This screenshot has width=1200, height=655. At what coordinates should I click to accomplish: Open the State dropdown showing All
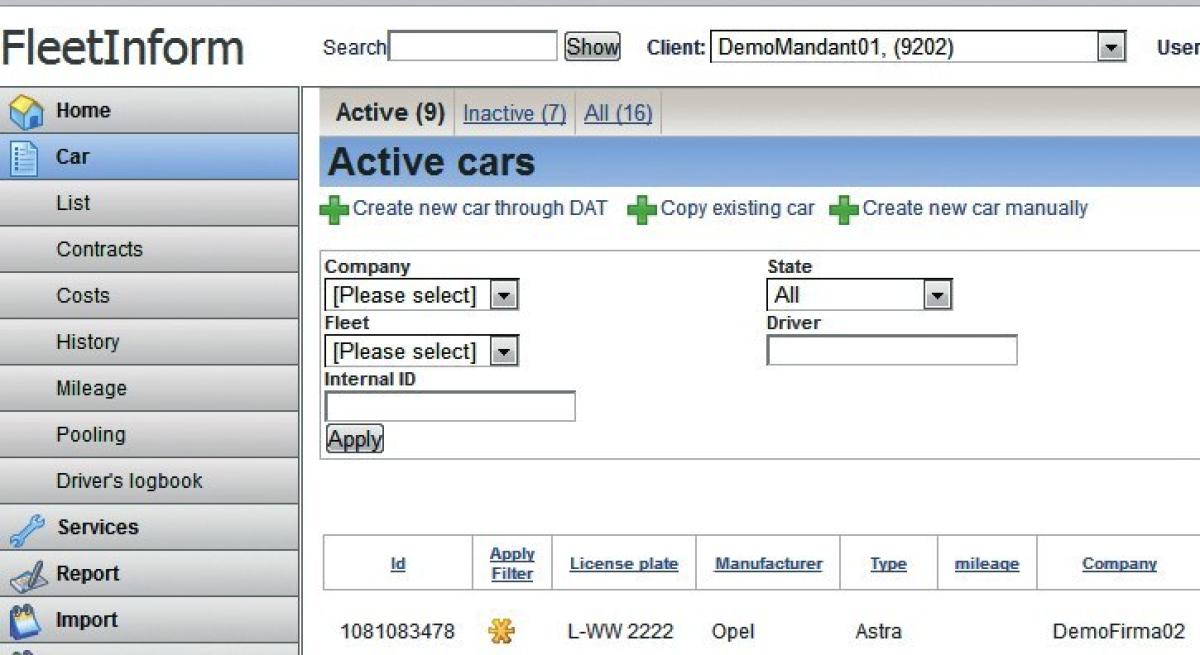tap(859, 295)
